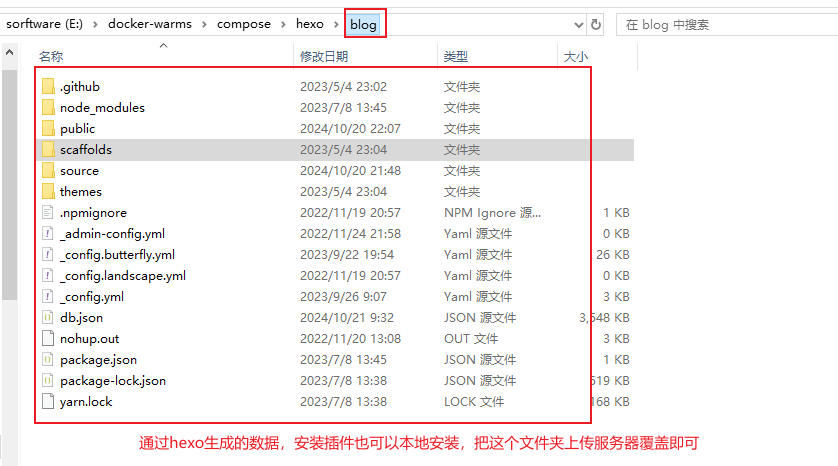The image size is (838, 466).
Task: Click the .github folder icon
Action: coord(48,86)
